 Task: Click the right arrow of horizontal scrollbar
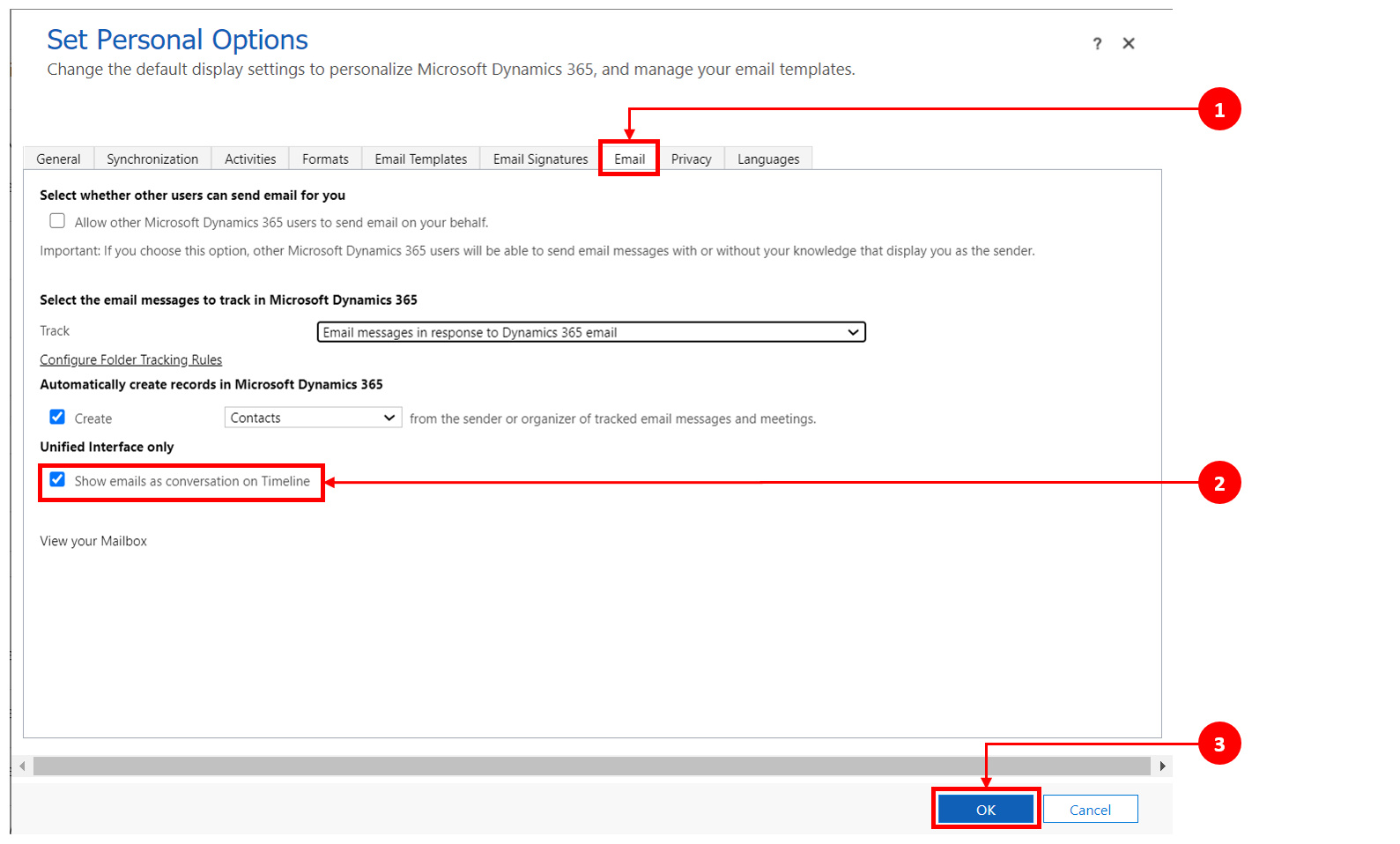point(1163,766)
